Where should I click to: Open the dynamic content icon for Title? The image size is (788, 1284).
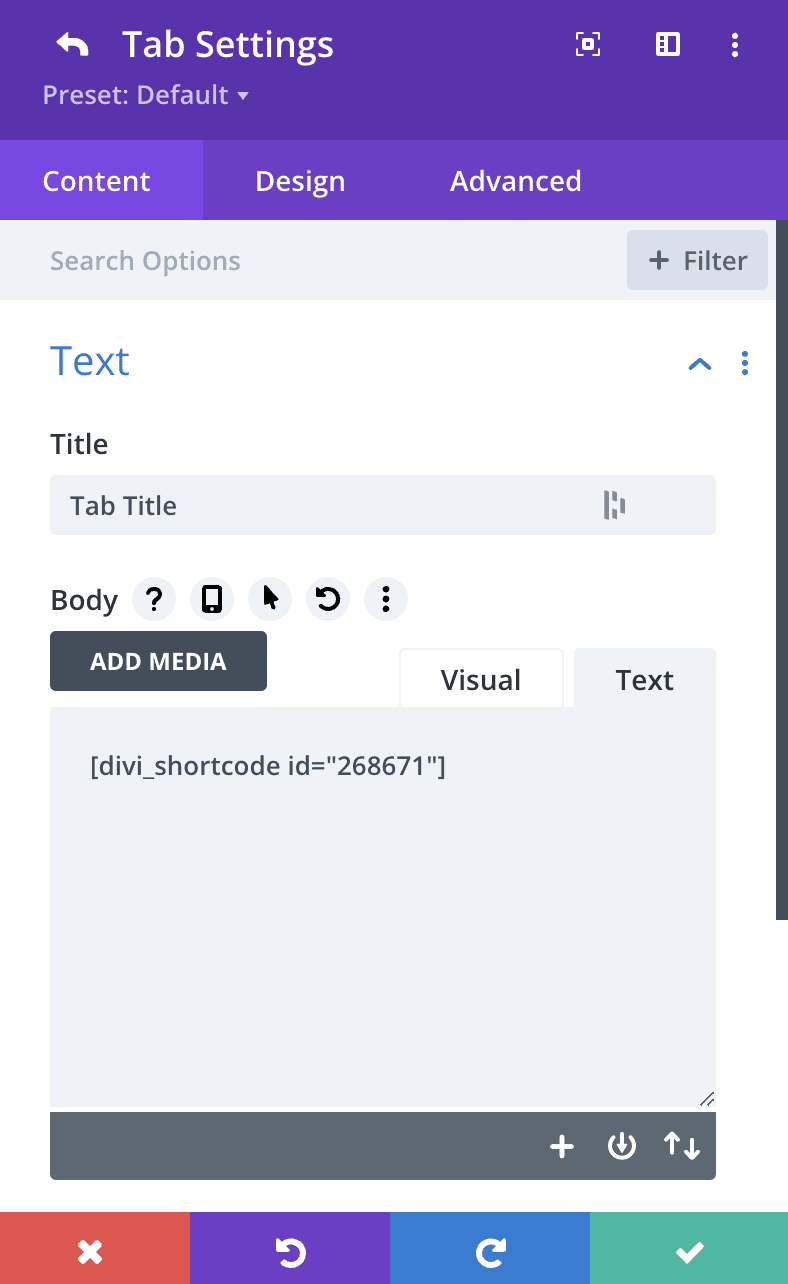tap(614, 505)
